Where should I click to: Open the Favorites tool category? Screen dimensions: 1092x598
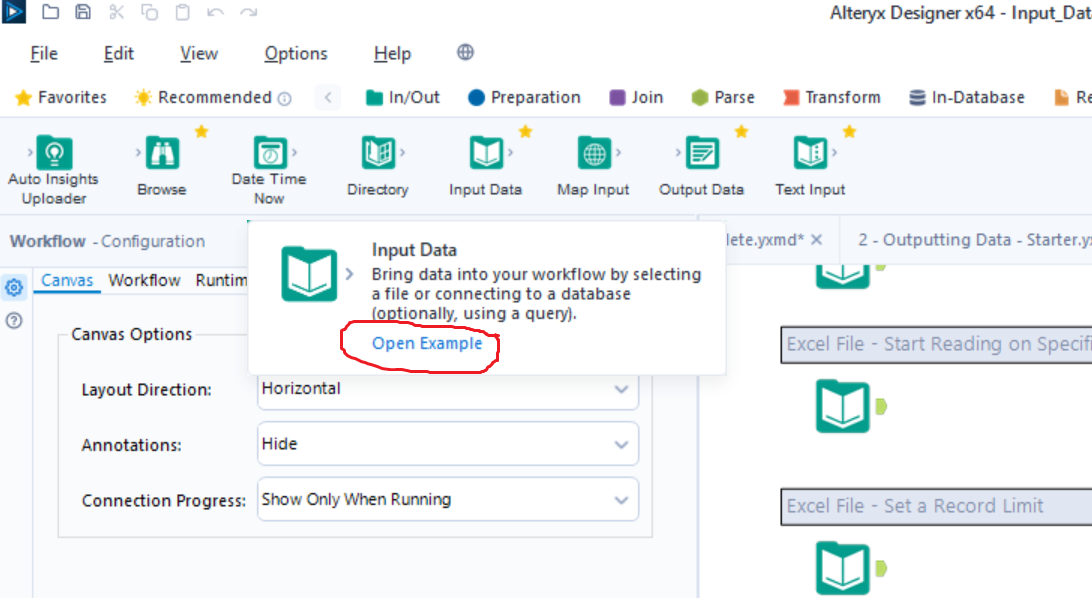61,97
